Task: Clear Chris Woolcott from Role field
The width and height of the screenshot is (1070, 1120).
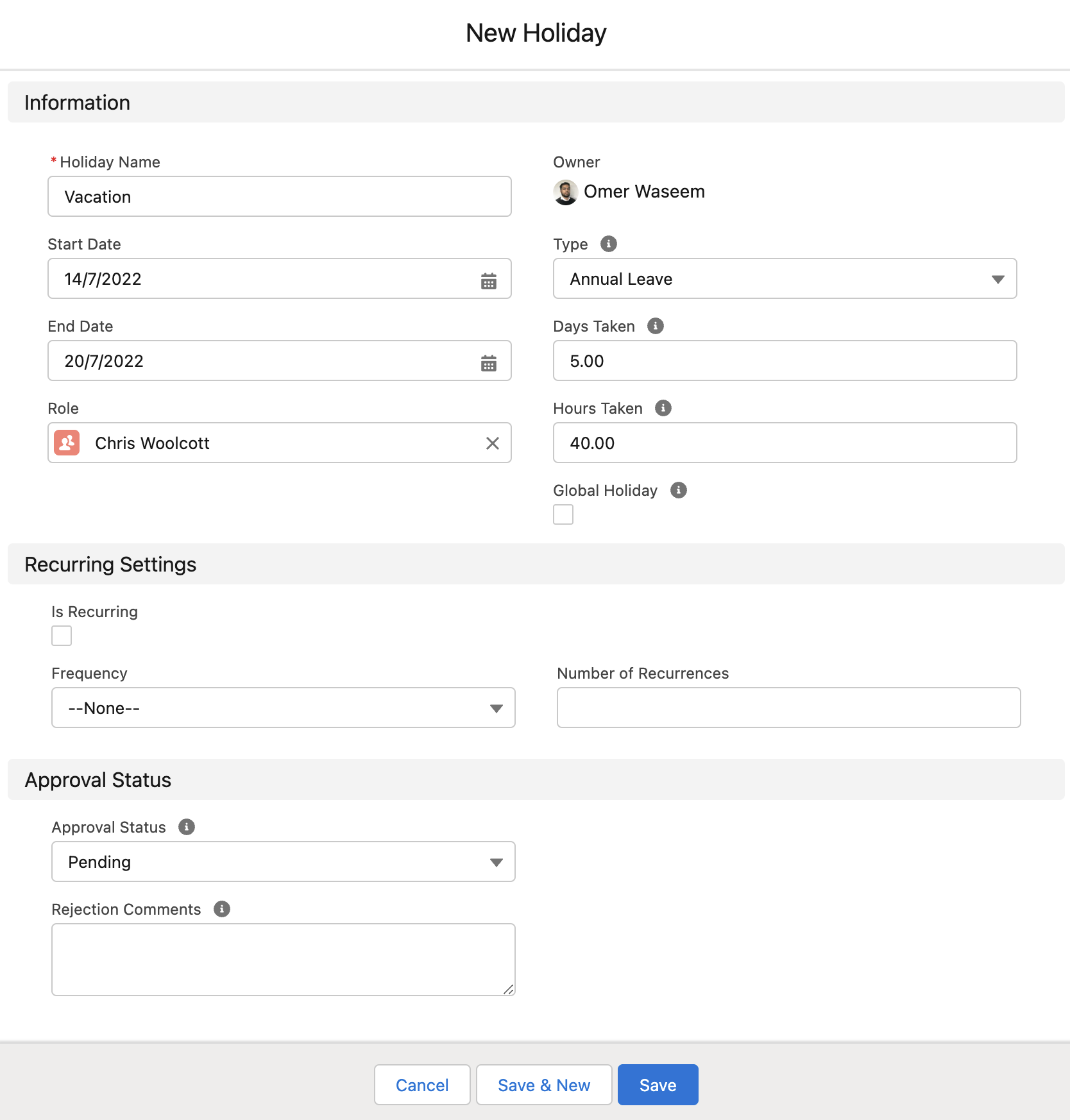Action: 492,443
